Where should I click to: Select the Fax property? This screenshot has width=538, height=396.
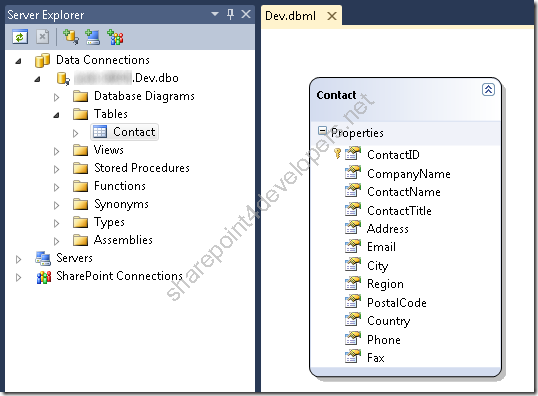(376, 358)
